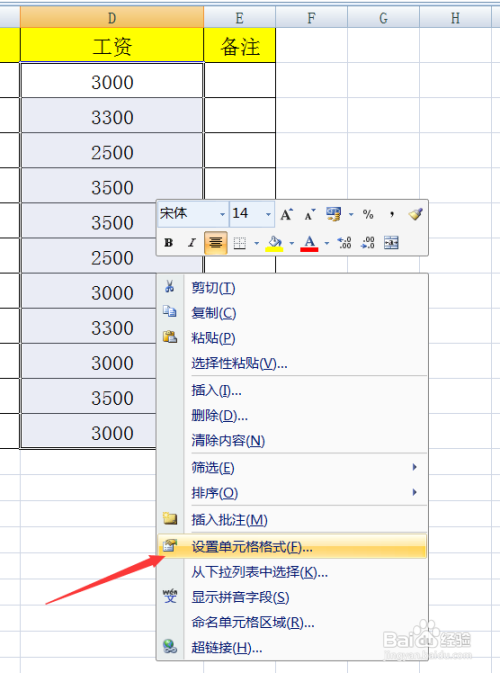Expand the 排序(O) submenu
Viewport: 500px width, 673px height.
coord(292,493)
